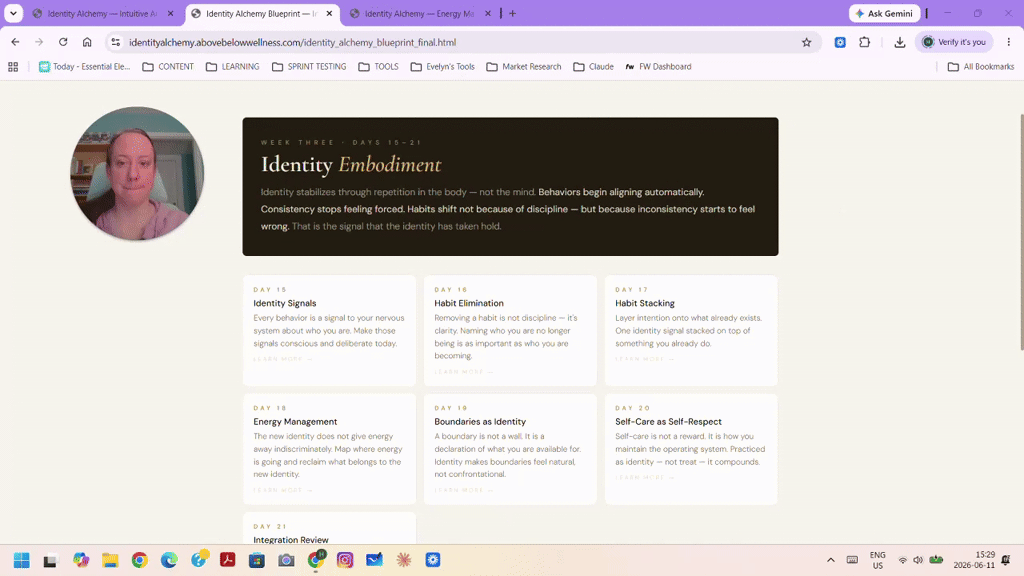Open the Windows Start menu
The width and height of the screenshot is (1024, 576).
pyautogui.click(x=22, y=560)
